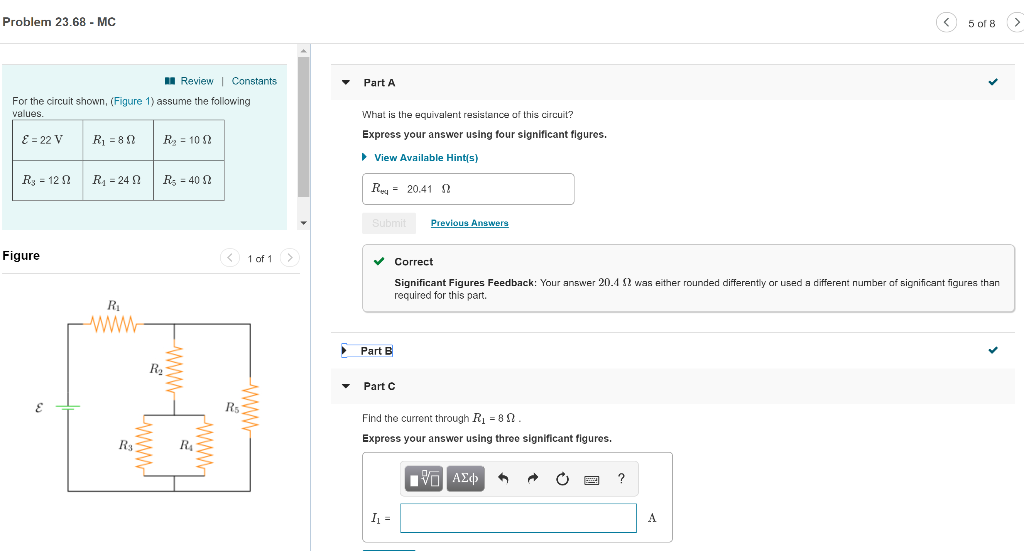
Task: Open the Constants link
Action: [254, 81]
